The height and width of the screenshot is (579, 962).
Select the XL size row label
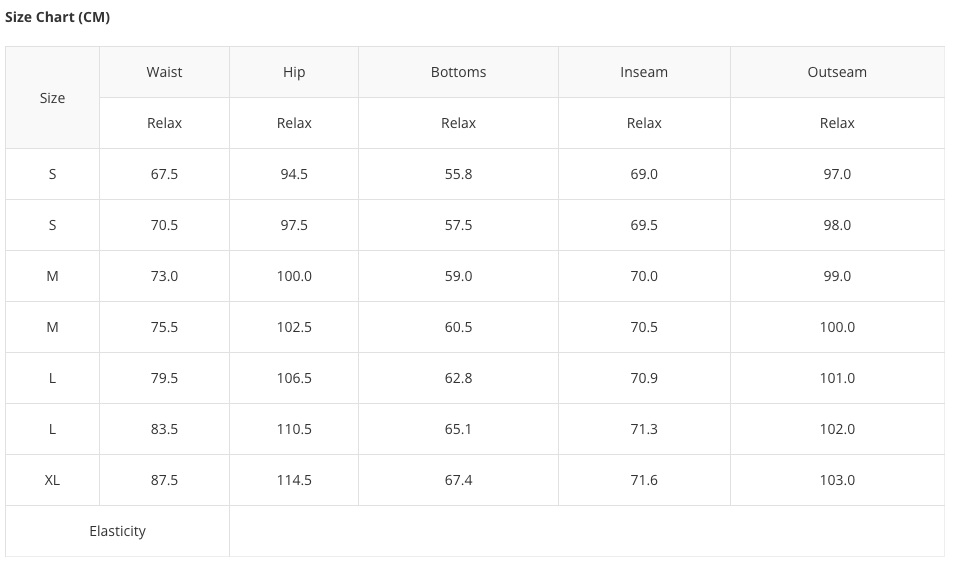pyautogui.click(x=52, y=480)
